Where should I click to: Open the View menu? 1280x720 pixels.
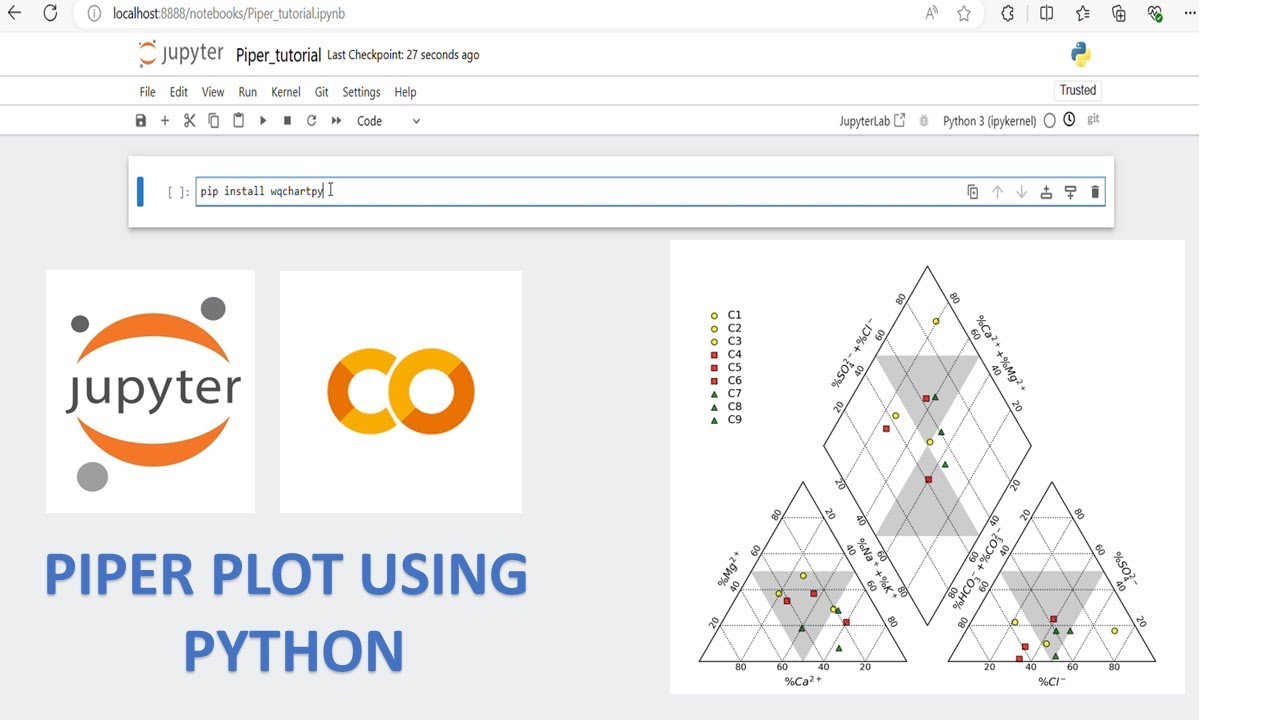pyautogui.click(x=213, y=92)
